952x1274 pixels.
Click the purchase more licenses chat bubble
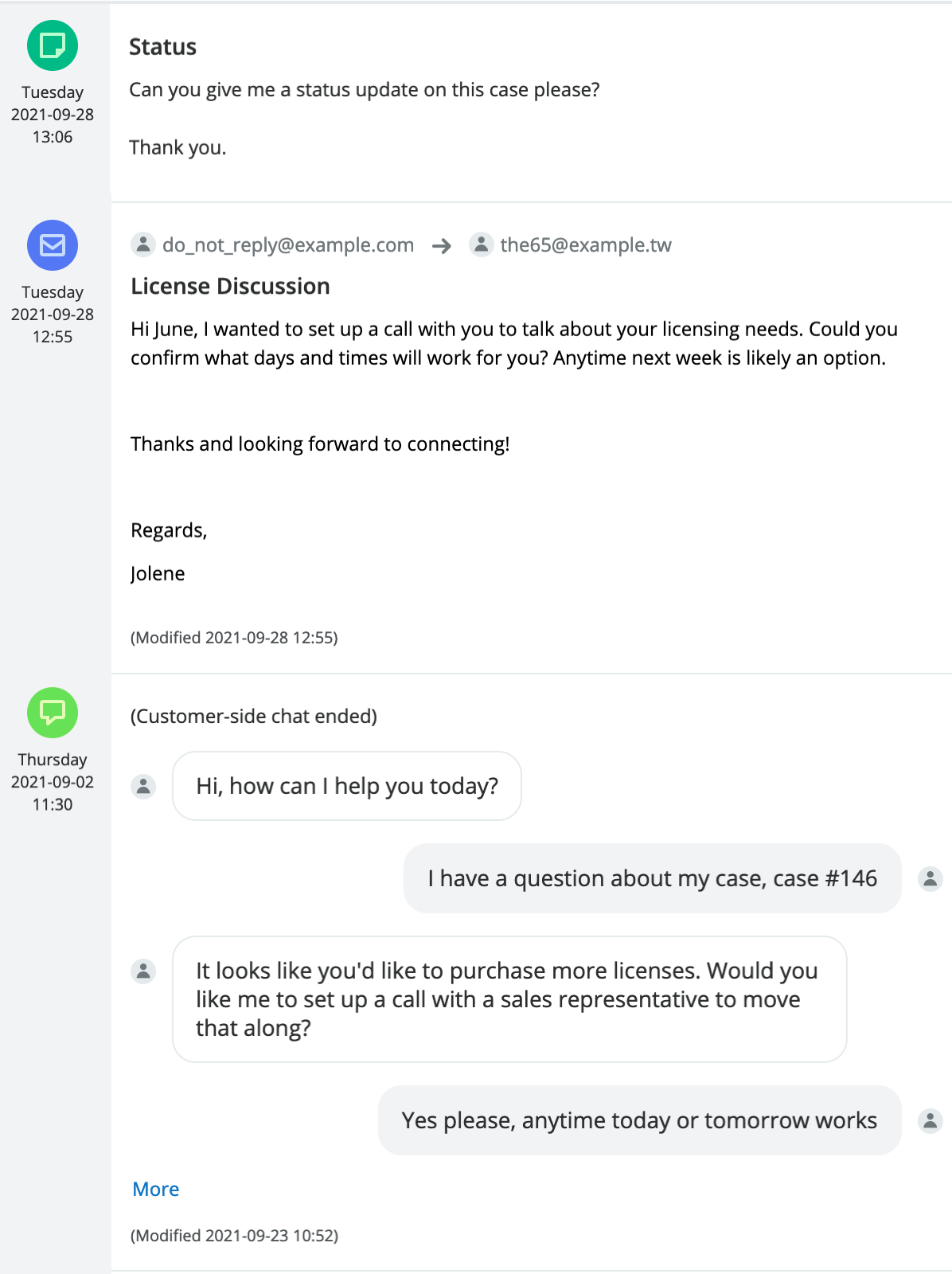pos(509,999)
